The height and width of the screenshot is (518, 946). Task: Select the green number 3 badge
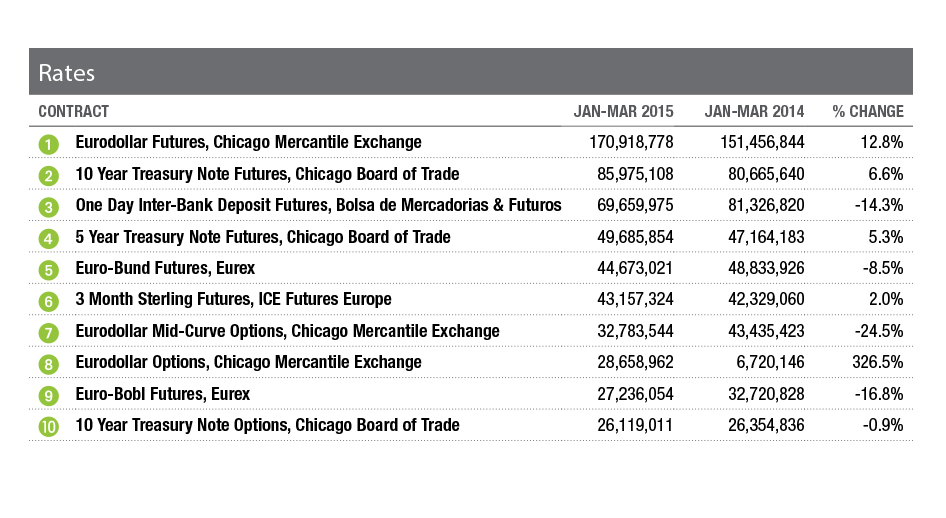pos(48,206)
